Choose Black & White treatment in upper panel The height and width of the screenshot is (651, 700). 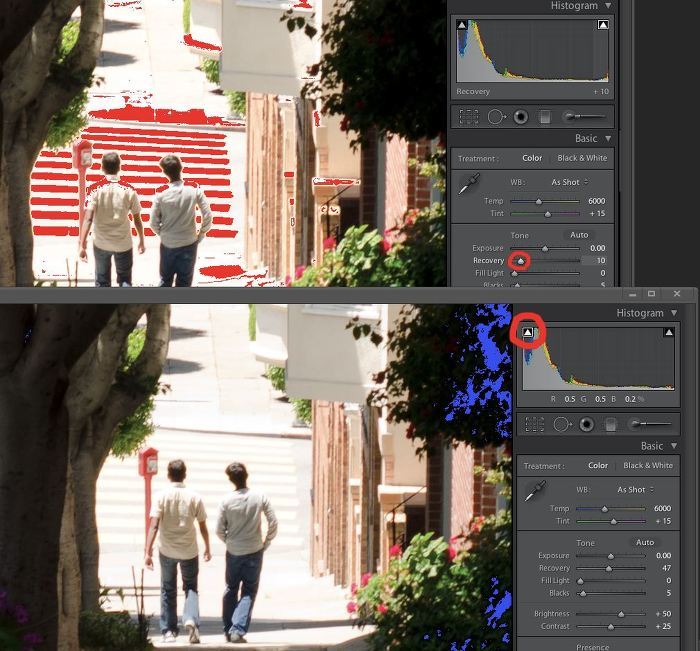click(x=582, y=158)
